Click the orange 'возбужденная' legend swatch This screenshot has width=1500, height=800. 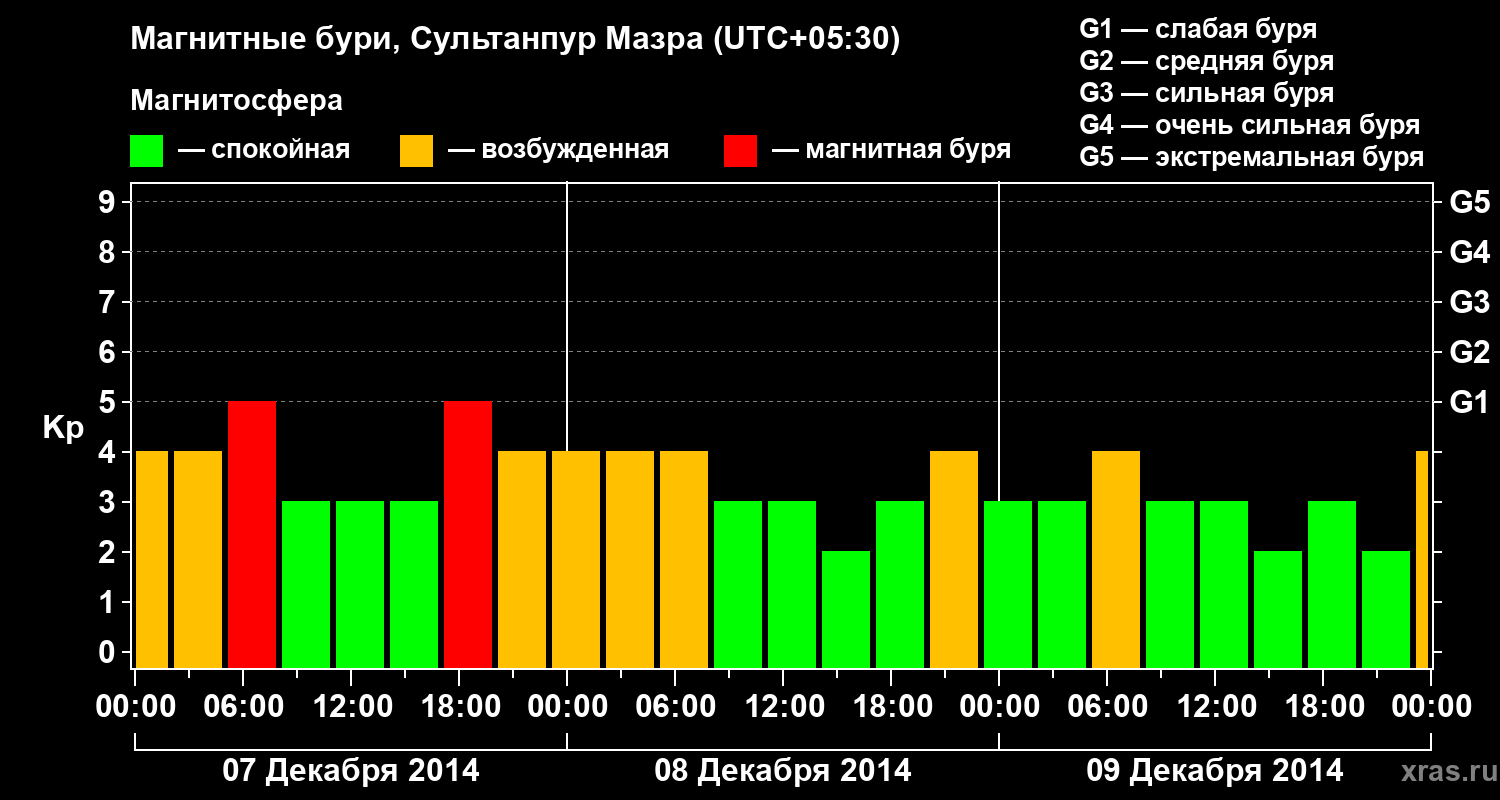click(416, 151)
